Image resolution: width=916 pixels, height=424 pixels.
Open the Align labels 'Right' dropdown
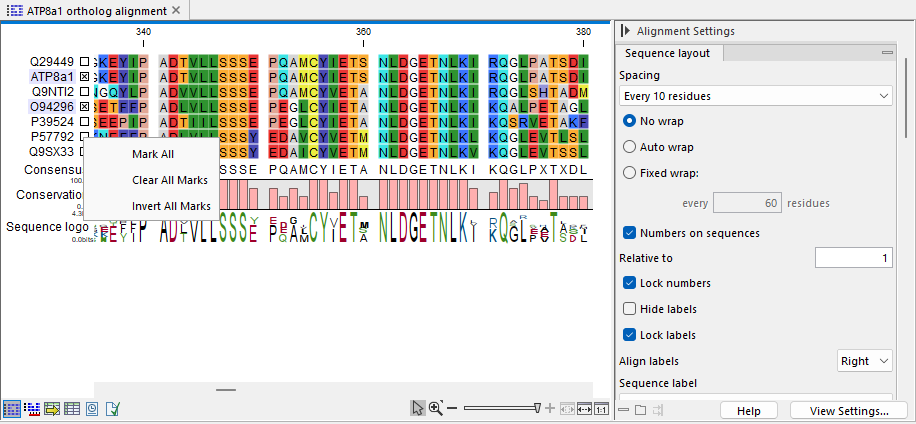(865, 361)
